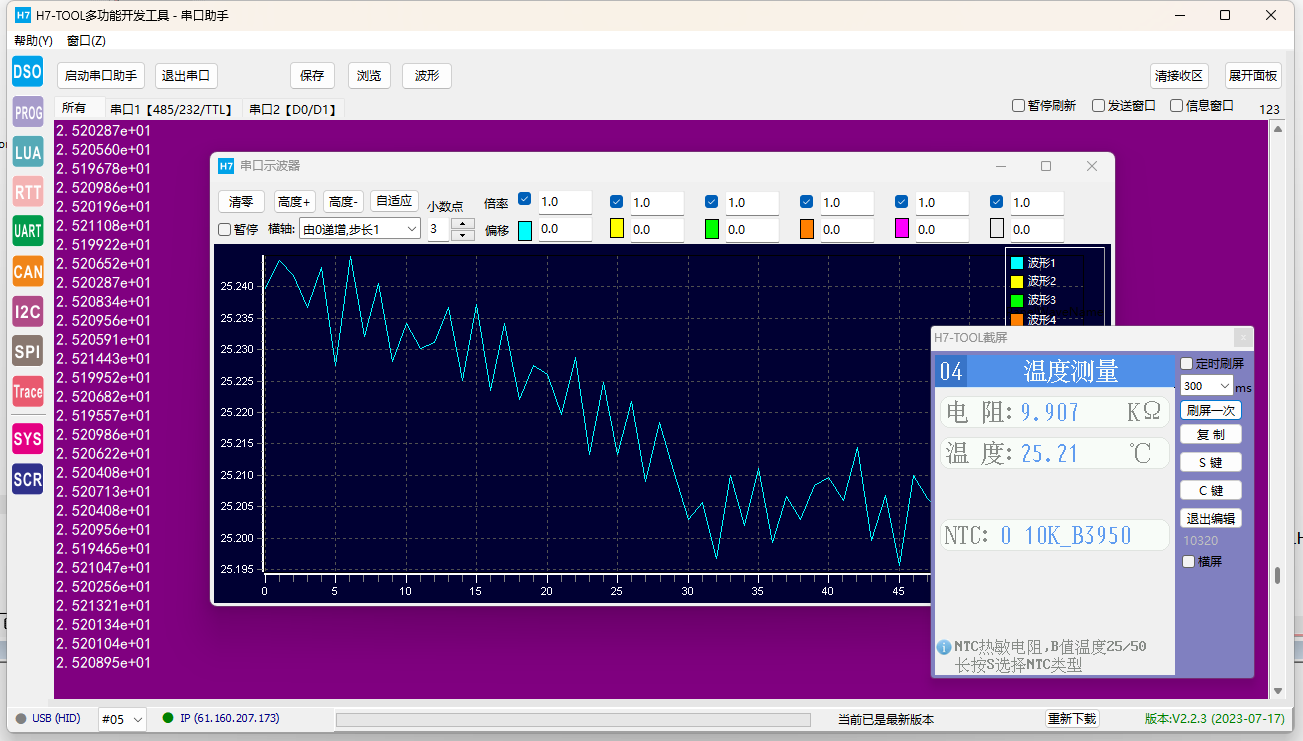Click the green IP connection status dot
The image size is (1303, 741).
coord(168,718)
